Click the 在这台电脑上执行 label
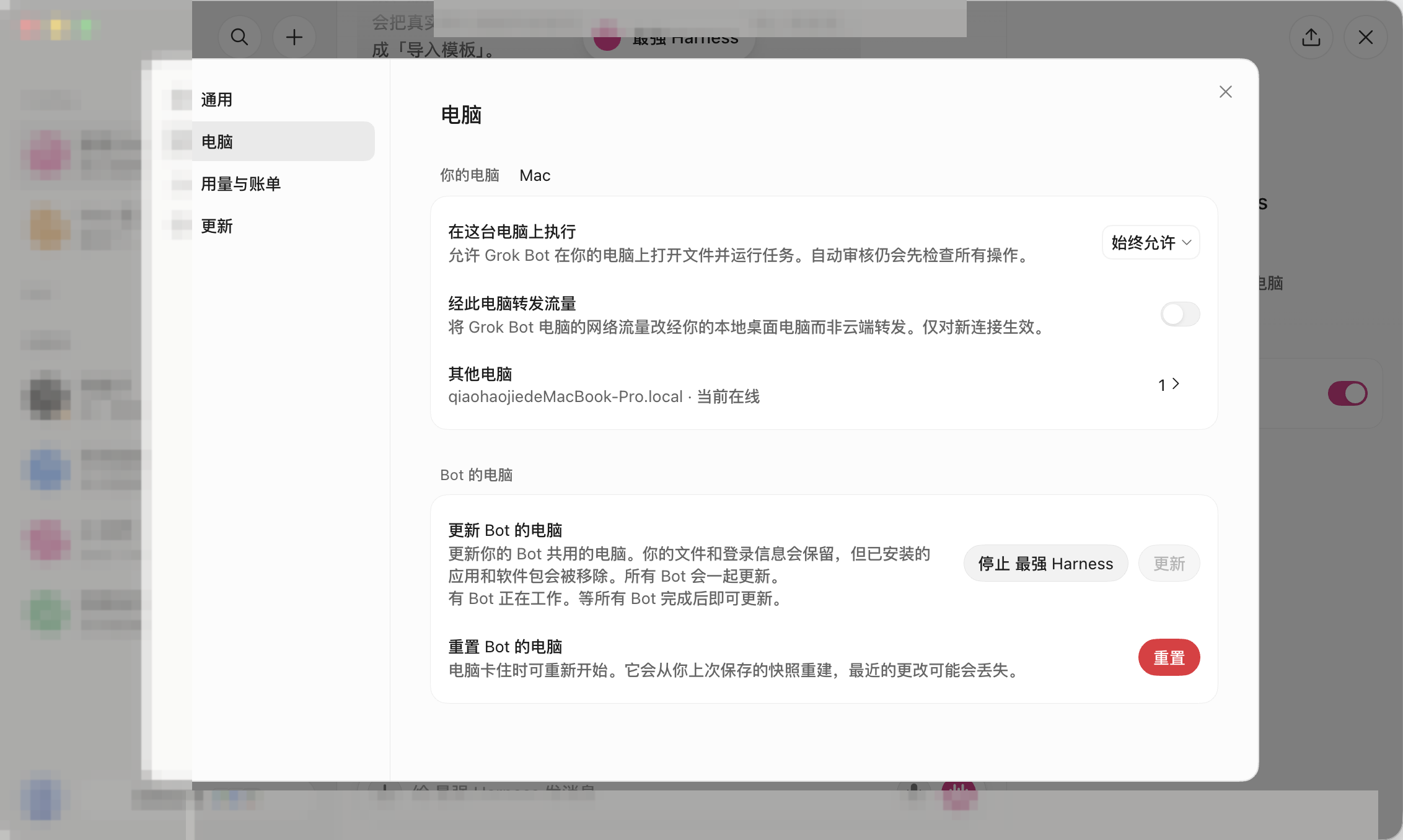This screenshot has width=1403, height=840. [512, 232]
